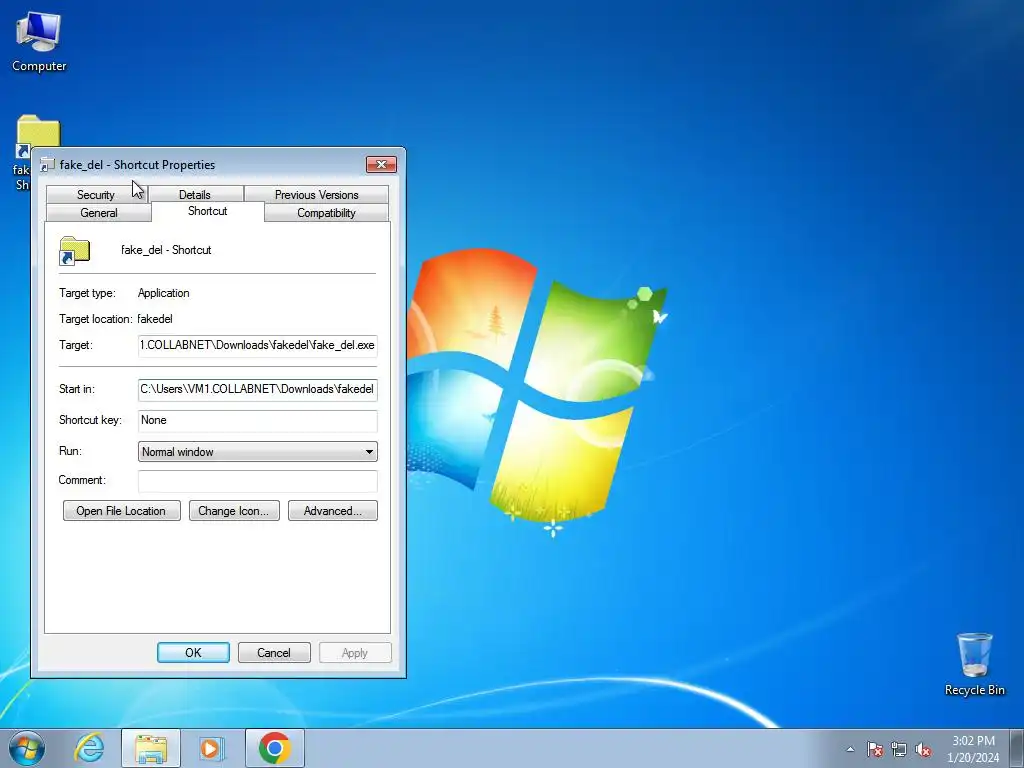Show hidden system tray icons arrow
Screen dimensions: 1024x768
(x=850, y=749)
